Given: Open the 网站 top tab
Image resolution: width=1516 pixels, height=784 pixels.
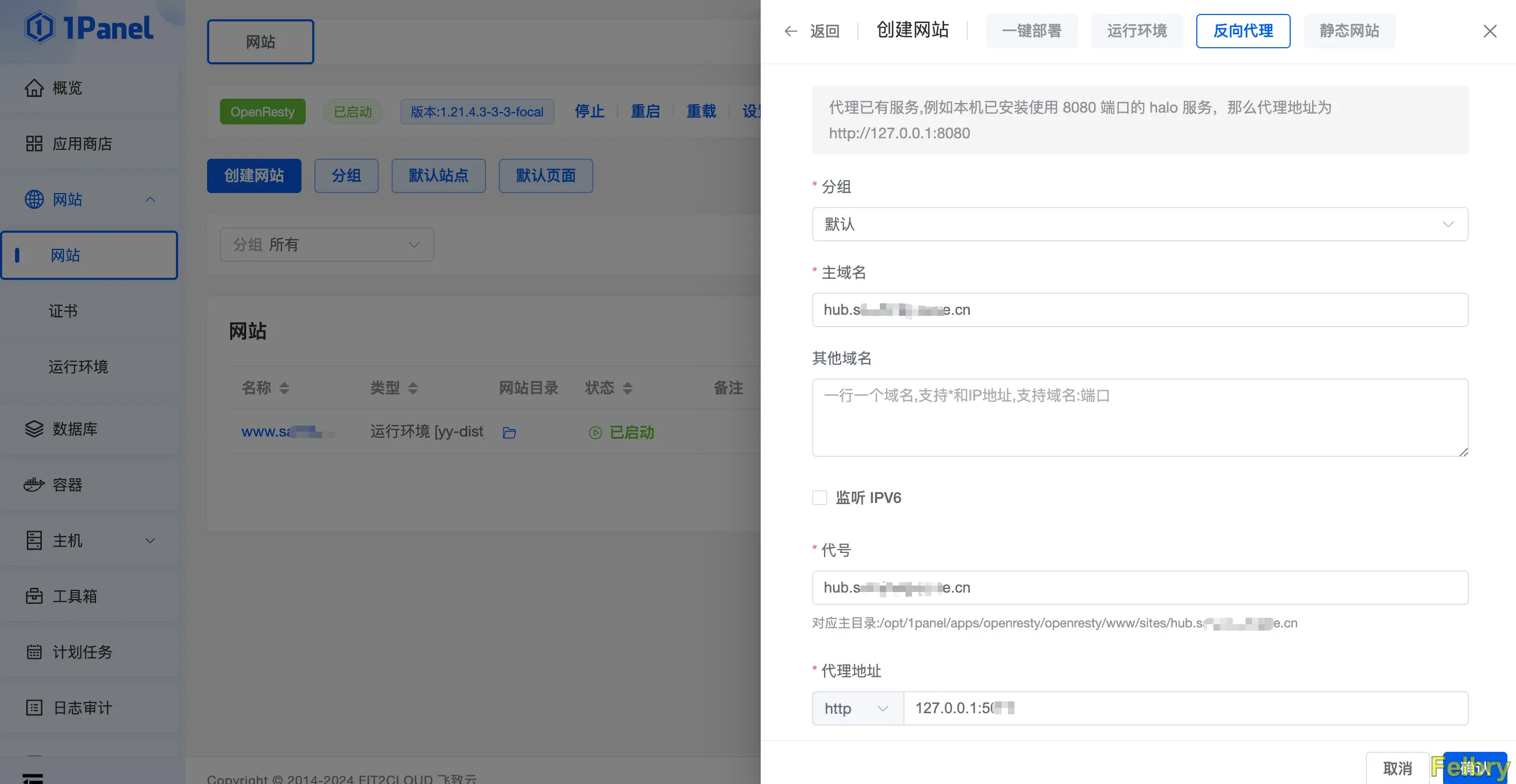Looking at the screenshot, I should [x=260, y=42].
